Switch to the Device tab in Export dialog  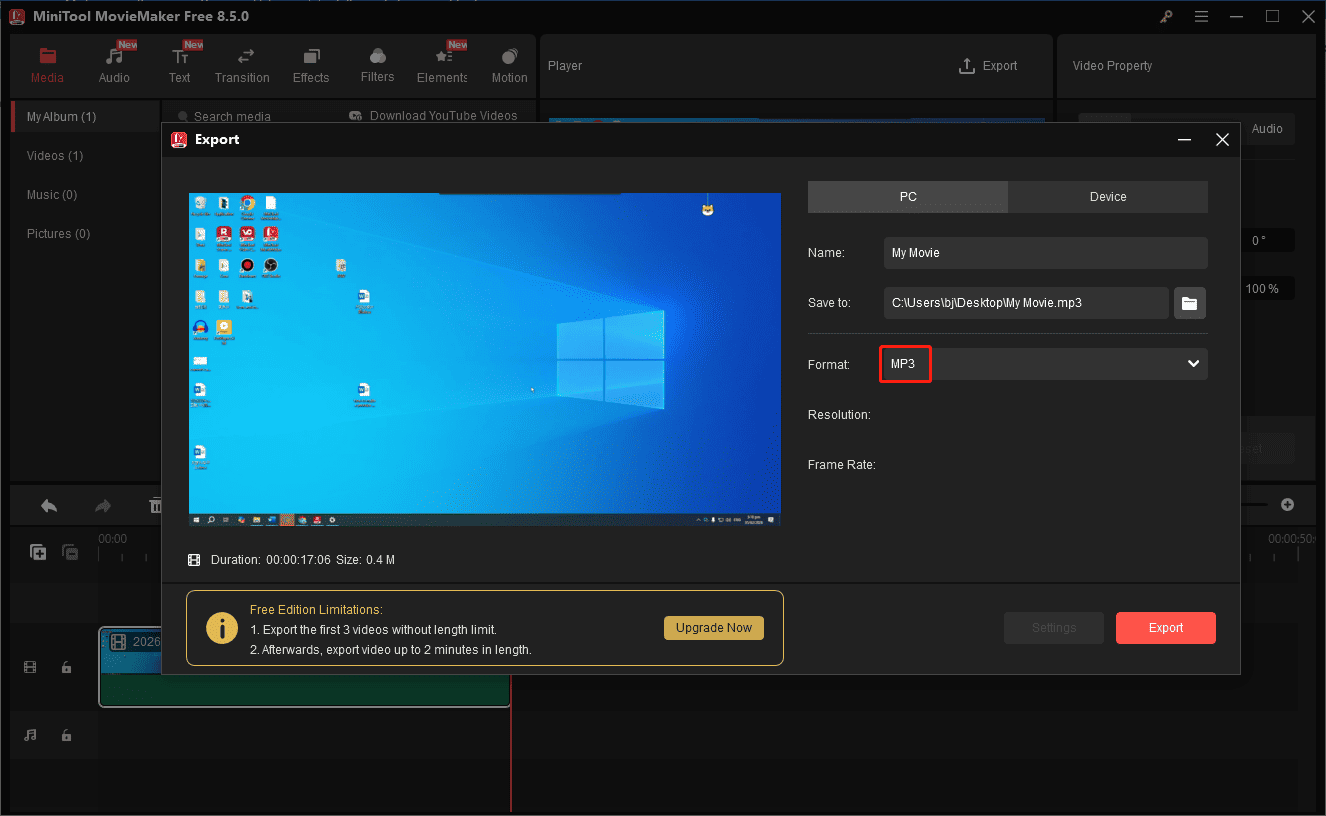(1109, 196)
